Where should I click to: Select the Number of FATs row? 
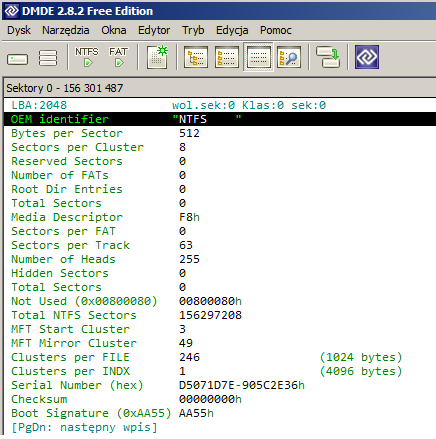pos(220,175)
